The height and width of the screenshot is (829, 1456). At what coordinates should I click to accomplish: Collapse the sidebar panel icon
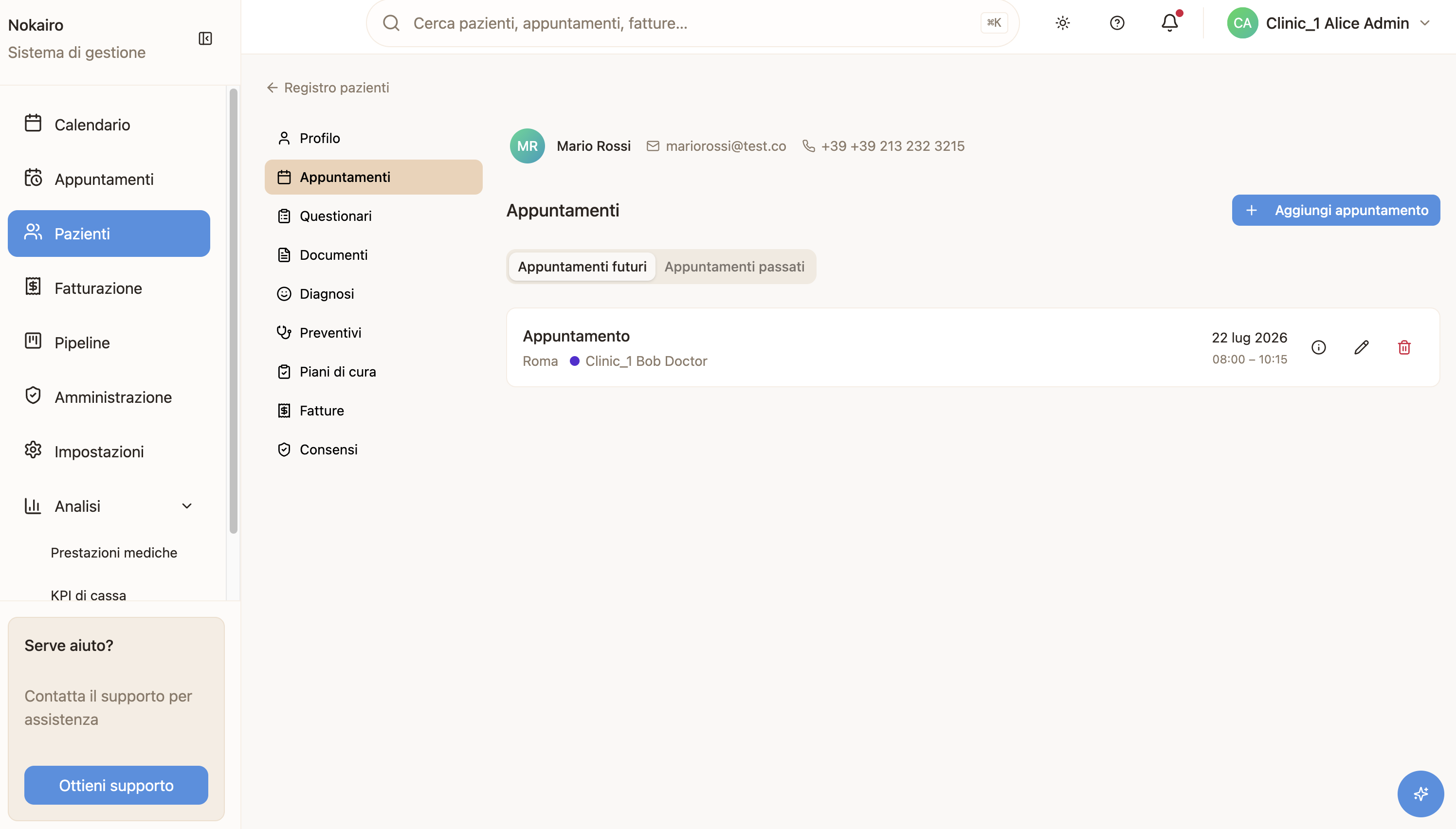coord(205,39)
